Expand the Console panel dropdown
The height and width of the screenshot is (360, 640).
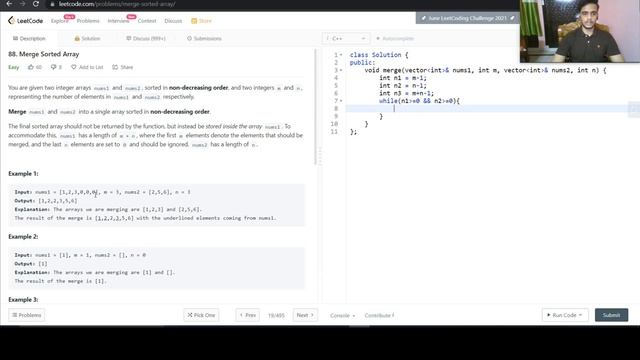(342, 316)
